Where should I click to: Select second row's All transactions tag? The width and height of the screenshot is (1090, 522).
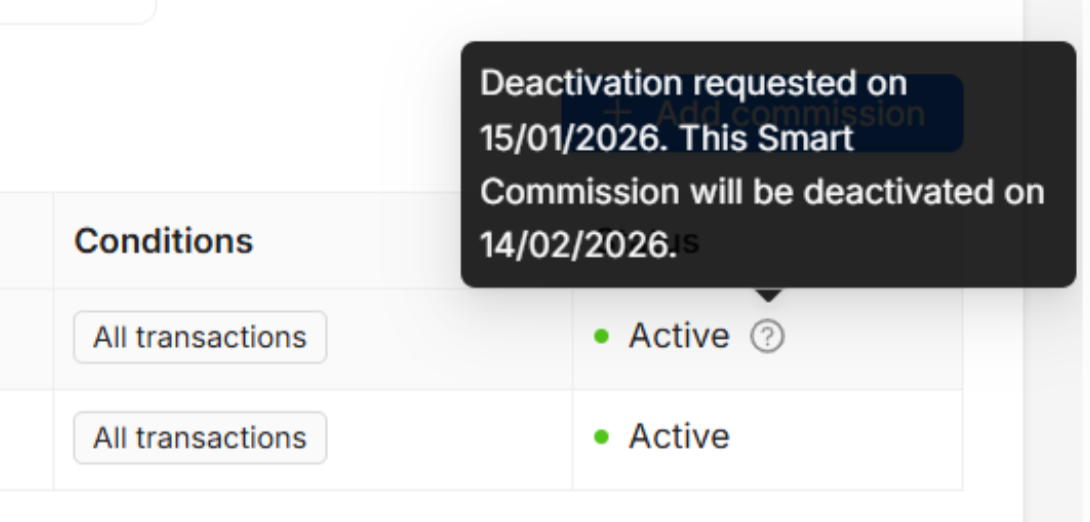(x=200, y=437)
